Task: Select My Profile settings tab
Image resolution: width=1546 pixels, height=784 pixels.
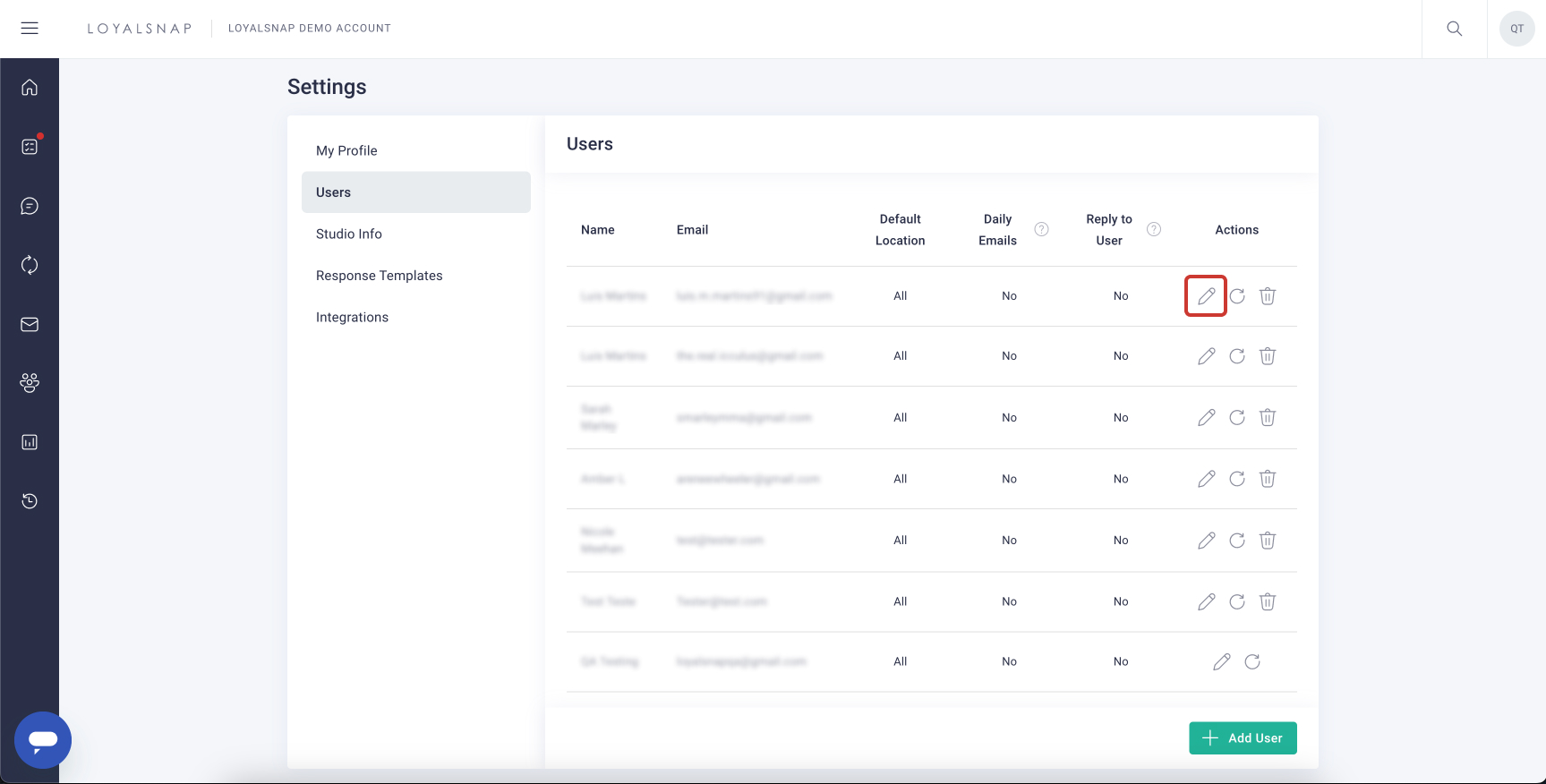Action: click(x=346, y=150)
